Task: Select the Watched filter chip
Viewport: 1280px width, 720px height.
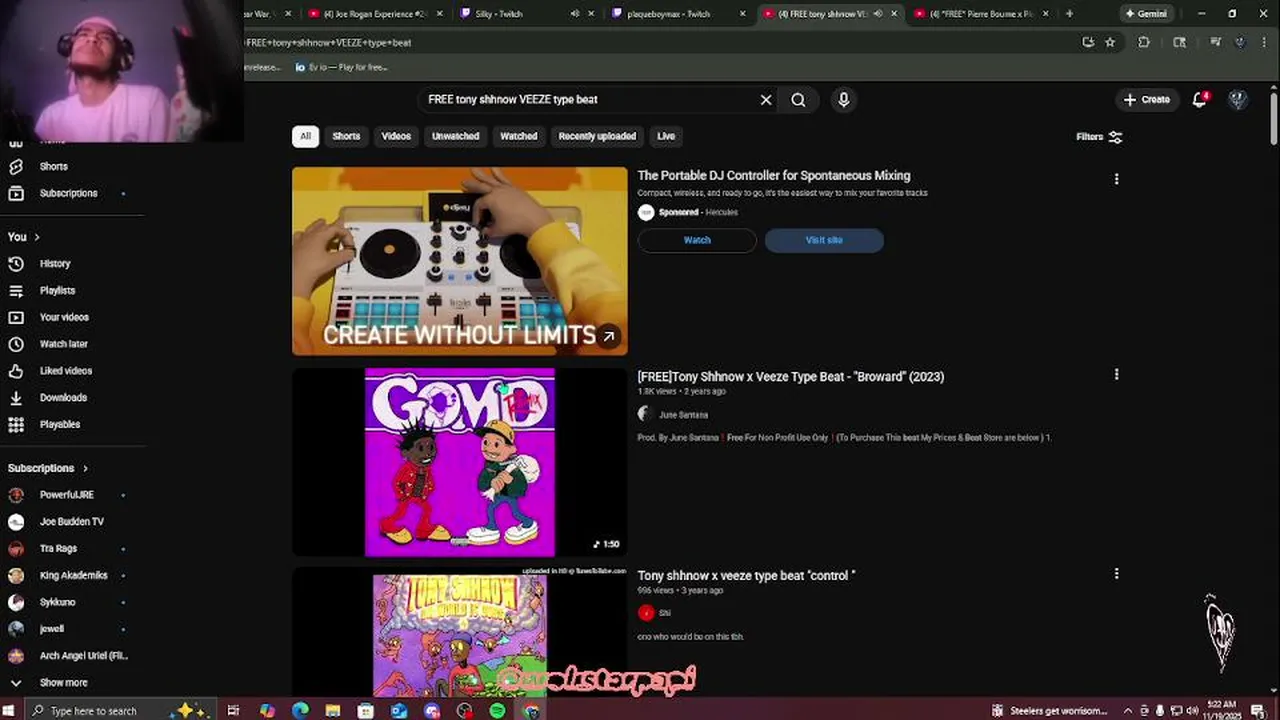Action: pyautogui.click(x=518, y=136)
